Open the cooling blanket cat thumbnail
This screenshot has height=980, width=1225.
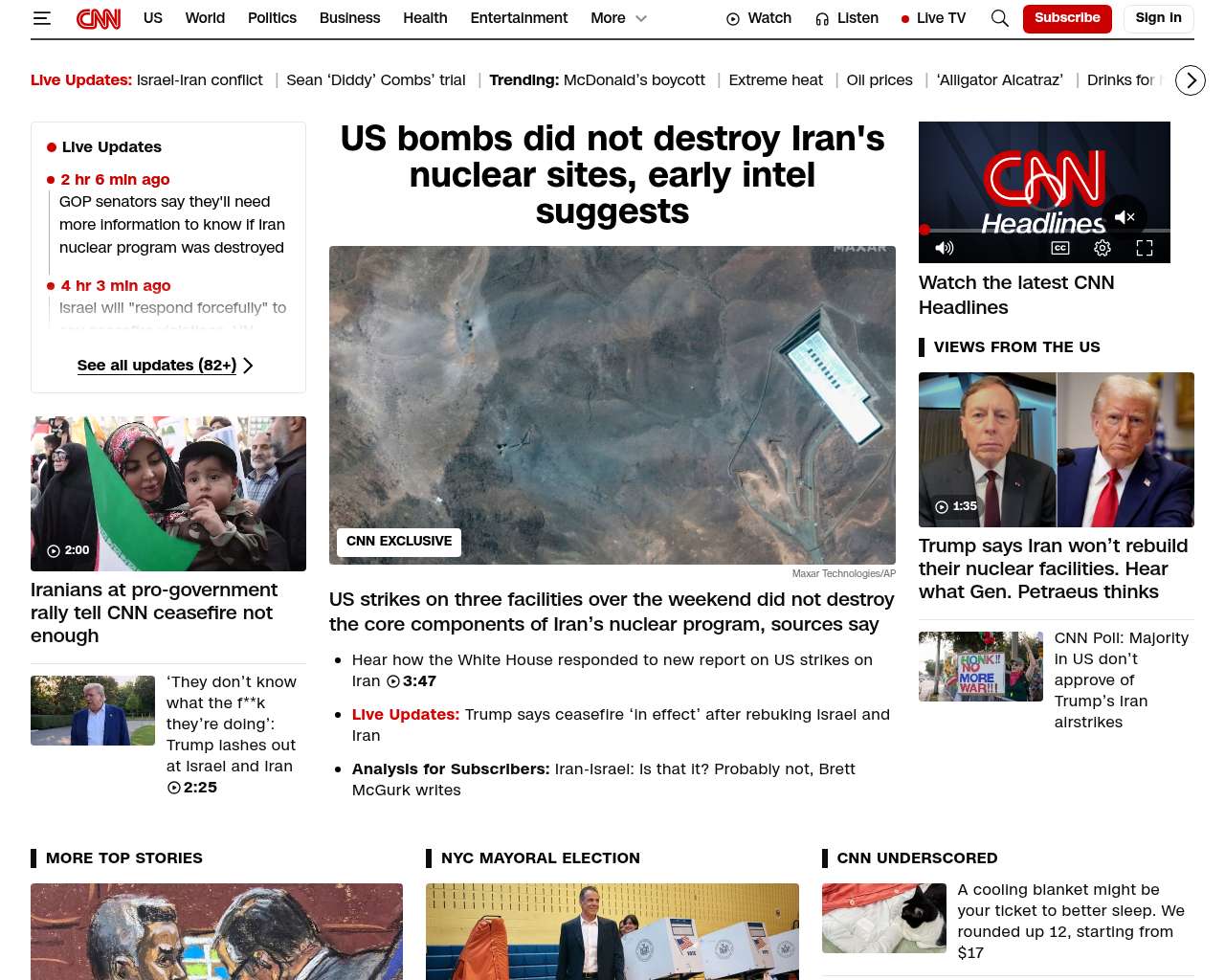pos(884,918)
